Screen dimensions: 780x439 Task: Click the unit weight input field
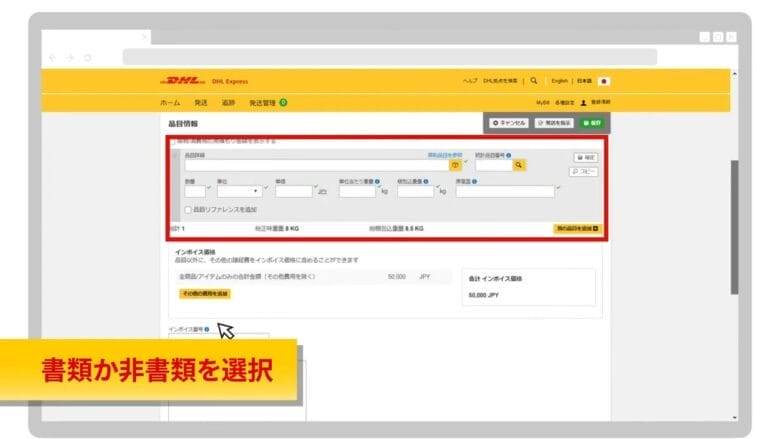pyautogui.click(x=357, y=191)
